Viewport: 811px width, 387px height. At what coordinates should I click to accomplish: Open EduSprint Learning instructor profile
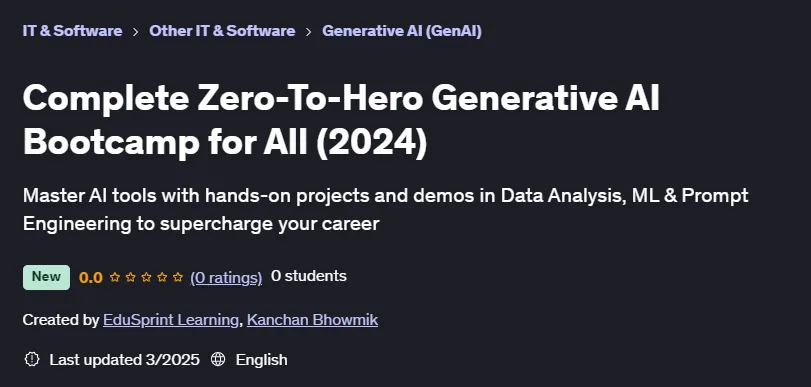171,320
